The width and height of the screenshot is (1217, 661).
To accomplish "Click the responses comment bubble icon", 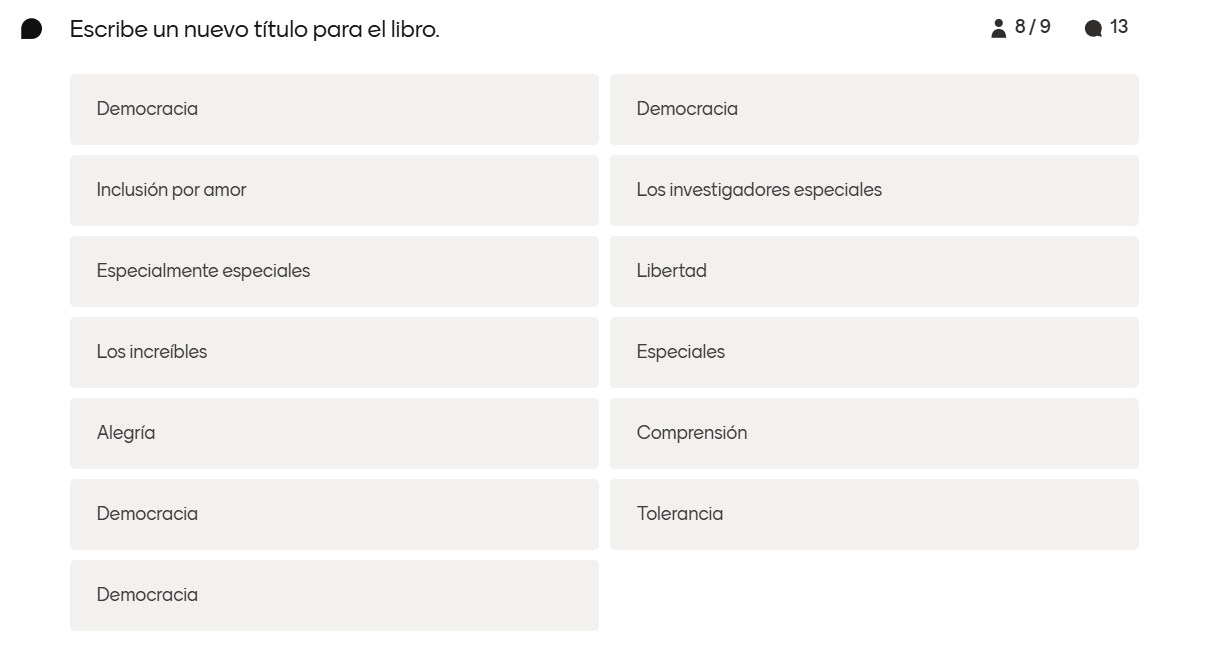I will click(1093, 29).
